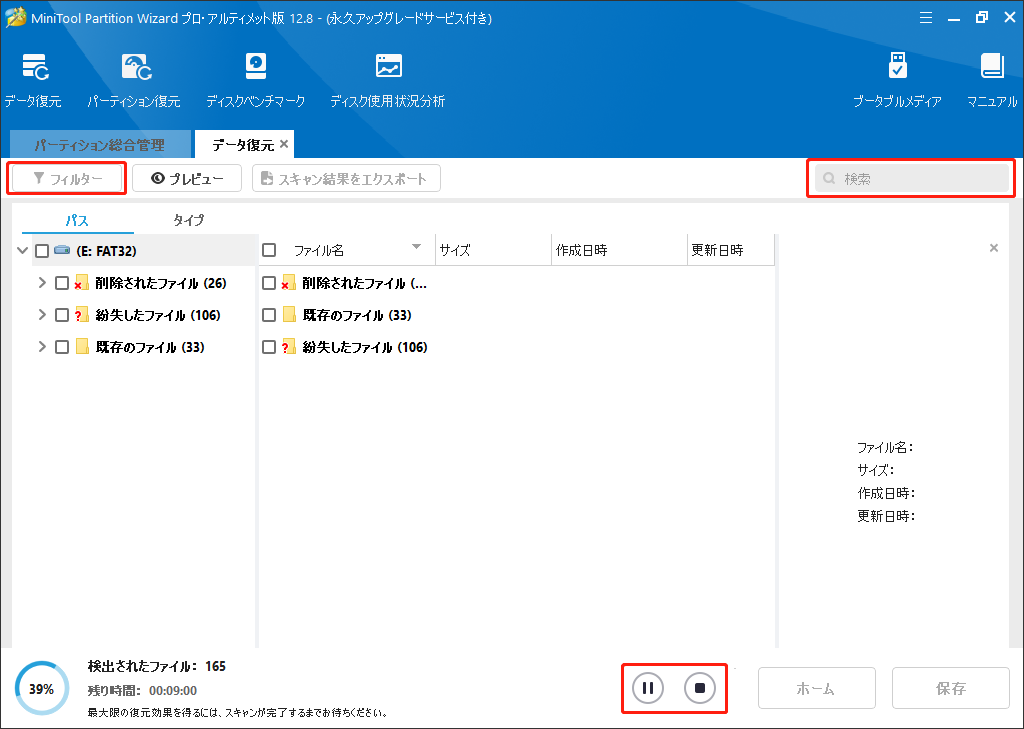Check the 紛失したファイル (106) row in the file list
The width and height of the screenshot is (1024, 729).
click(x=269, y=347)
